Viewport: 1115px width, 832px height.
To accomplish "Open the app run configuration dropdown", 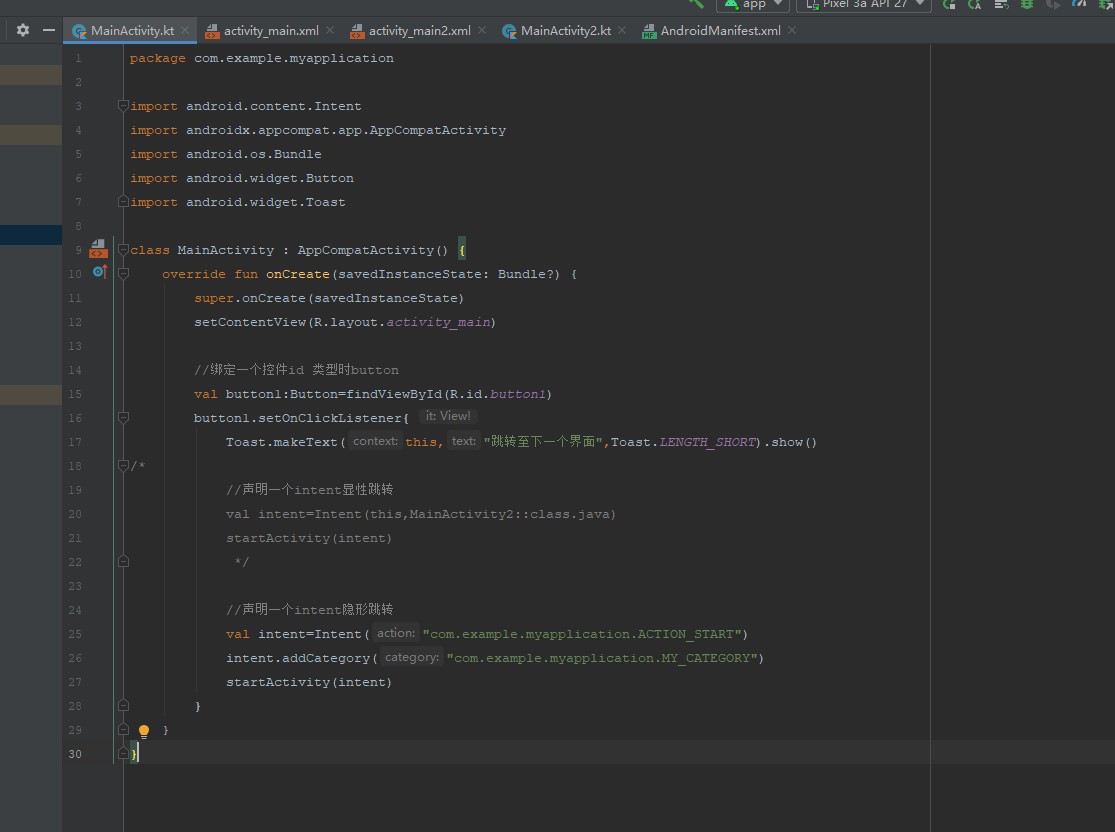I will coord(752,5).
